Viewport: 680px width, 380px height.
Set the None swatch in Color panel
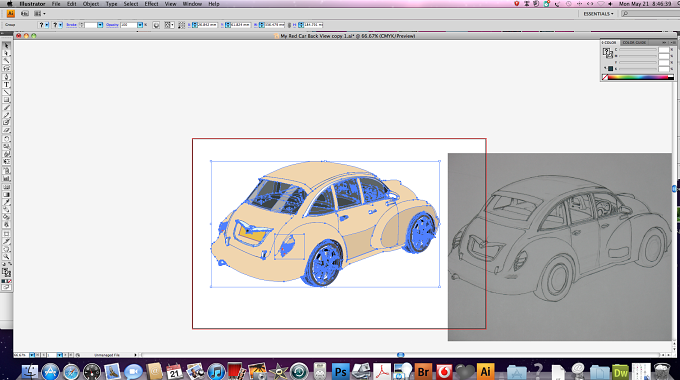[605, 78]
